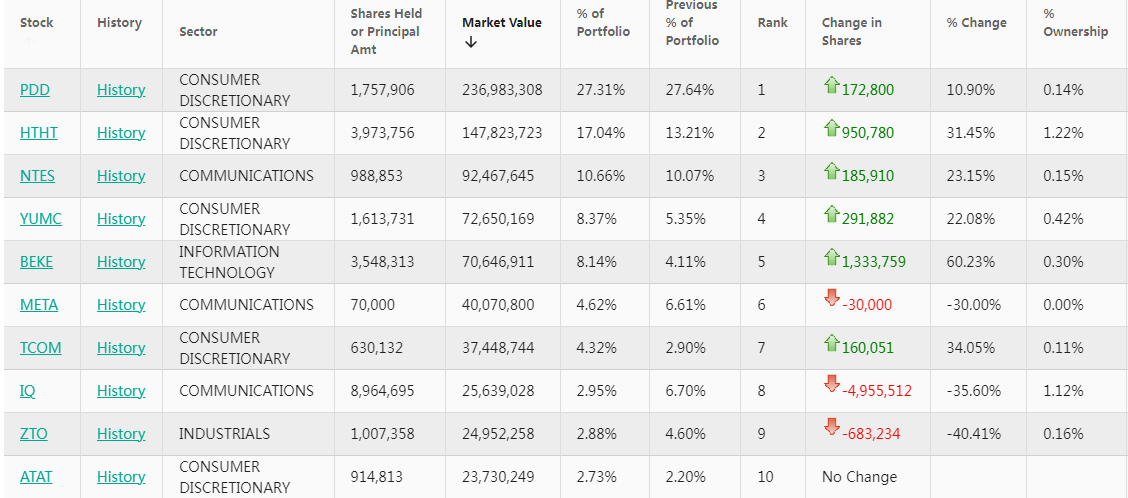Click the red down arrow next to -4,955,512

coord(831,385)
